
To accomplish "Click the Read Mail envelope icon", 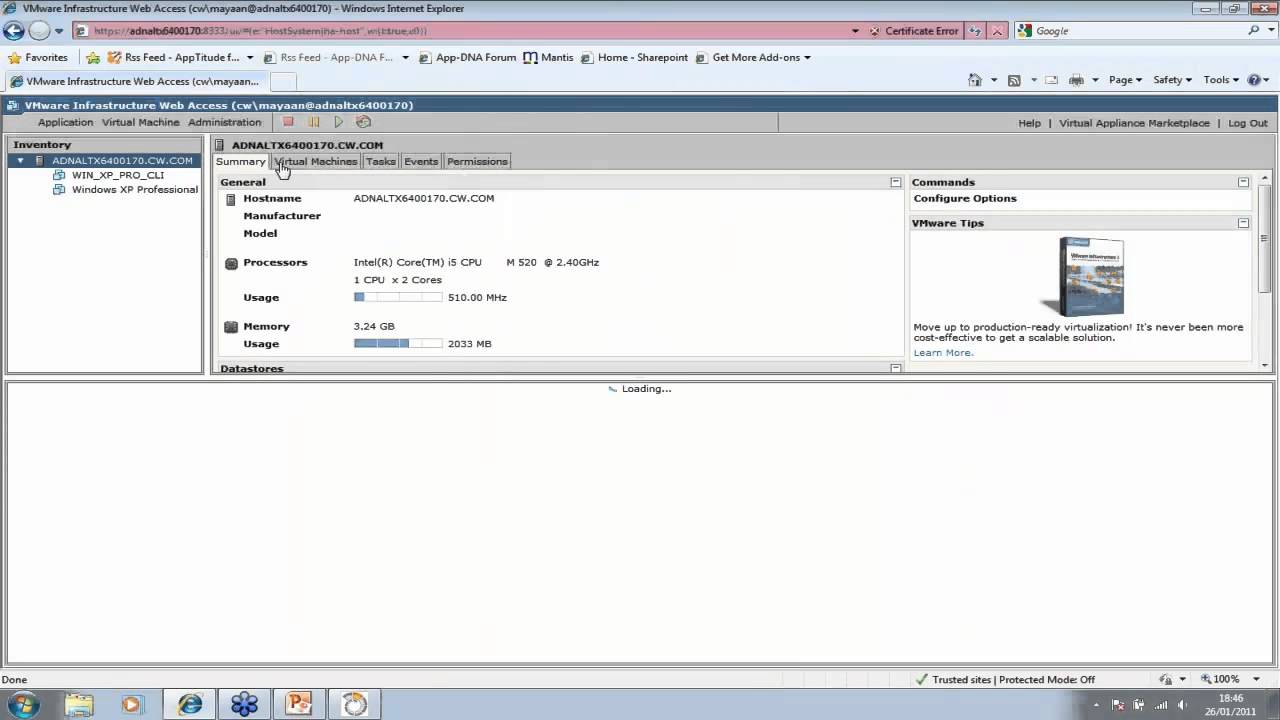I will point(1051,80).
